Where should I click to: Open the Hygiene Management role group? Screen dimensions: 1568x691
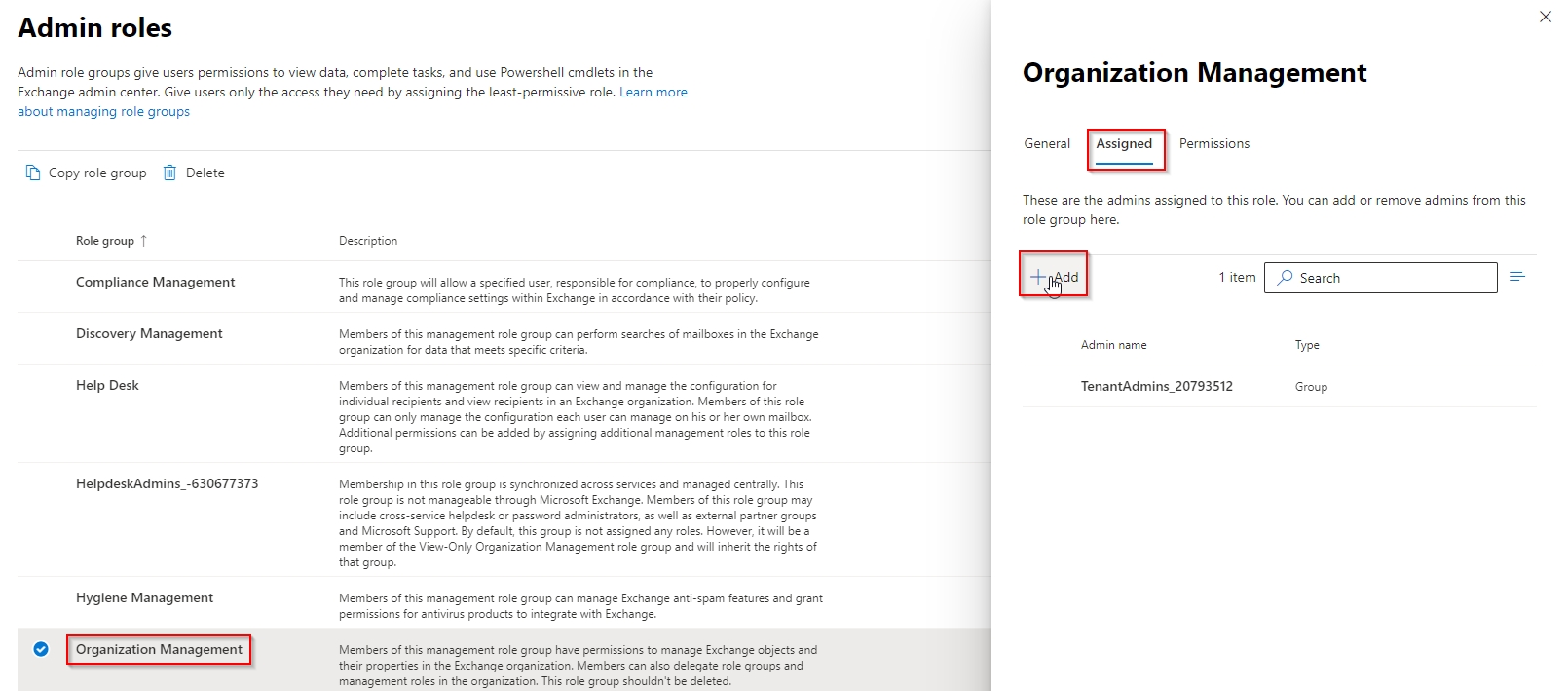pos(144,597)
